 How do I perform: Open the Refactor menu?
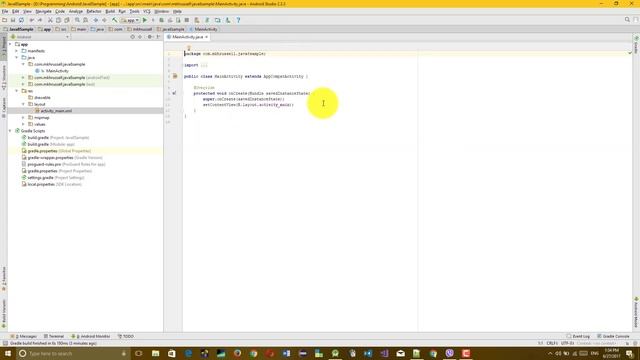(94, 11)
